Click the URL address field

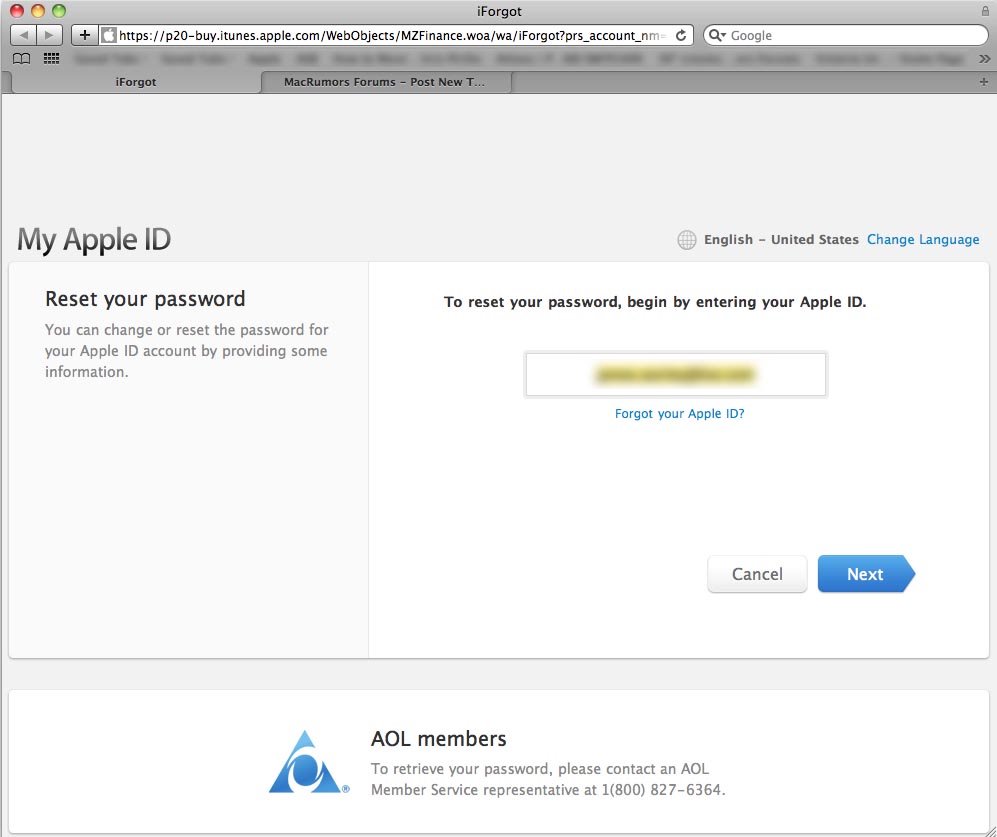(x=394, y=35)
